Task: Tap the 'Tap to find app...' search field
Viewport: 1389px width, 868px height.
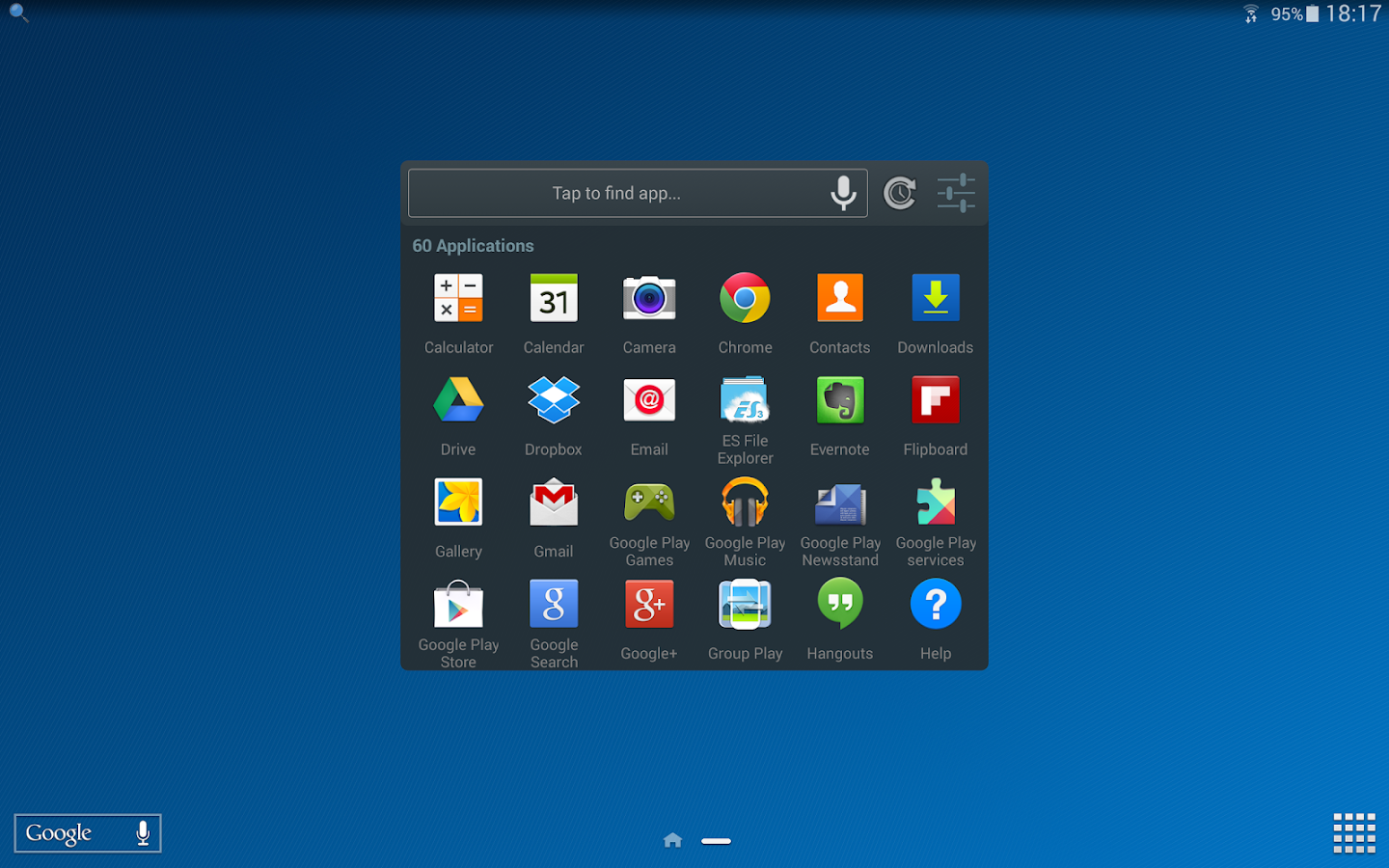Action: click(638, 193)
